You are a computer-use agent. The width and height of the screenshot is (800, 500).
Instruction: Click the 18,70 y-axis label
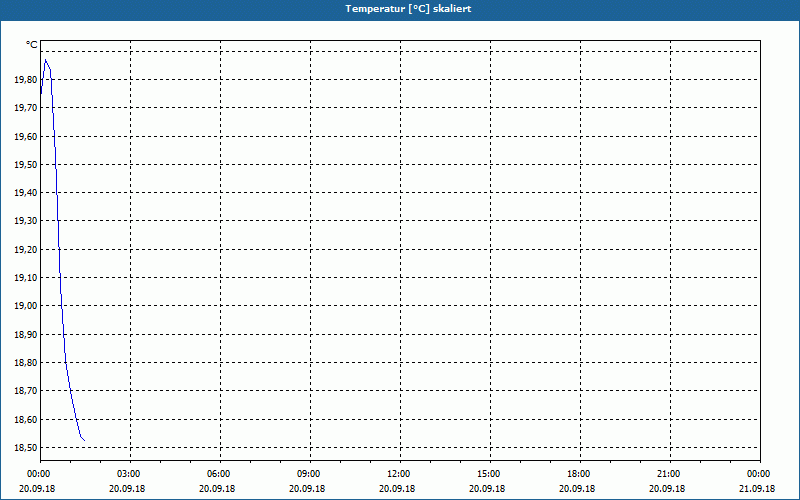[26, 391]
